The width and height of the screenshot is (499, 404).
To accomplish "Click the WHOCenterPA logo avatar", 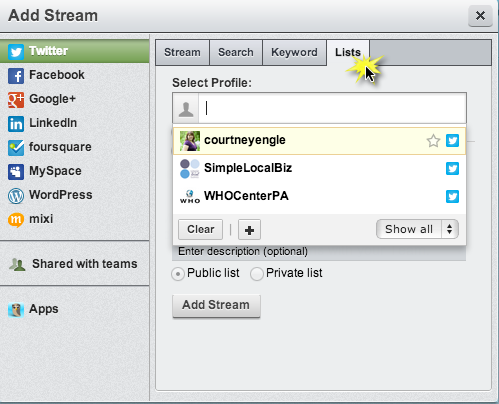I will coord(190,196).
